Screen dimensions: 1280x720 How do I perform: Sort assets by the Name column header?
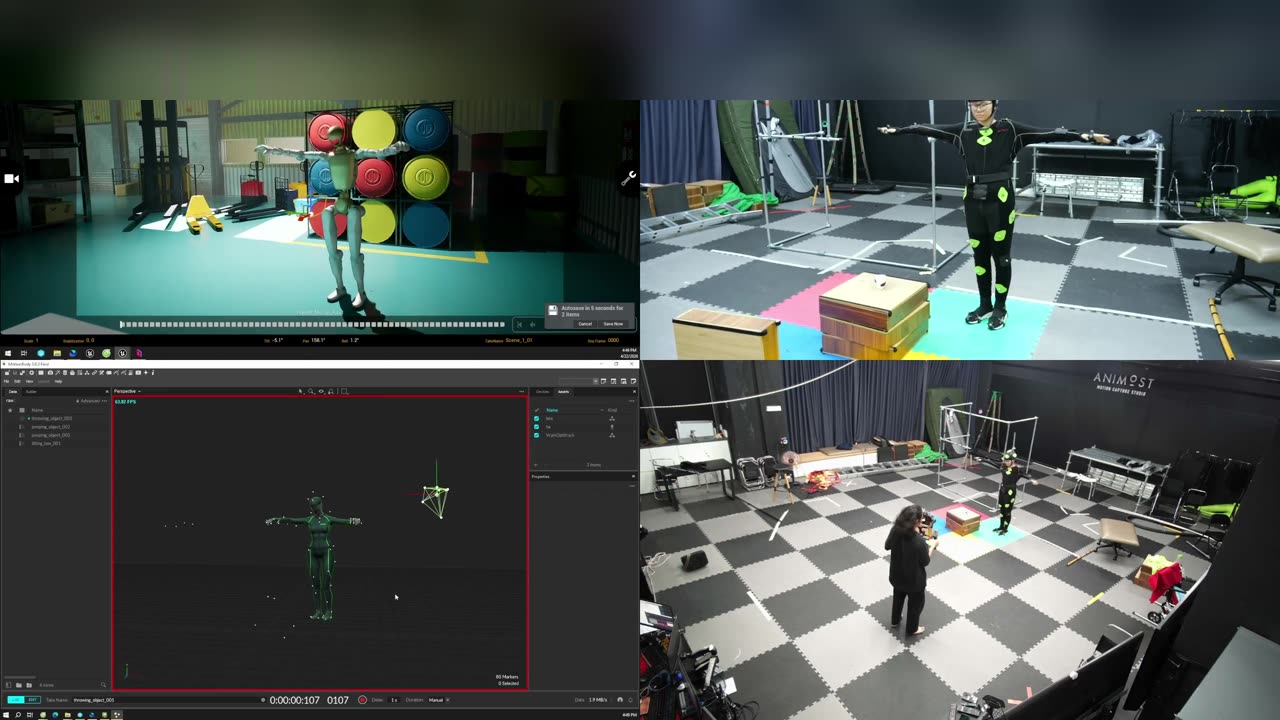click(x=552, y=410)
